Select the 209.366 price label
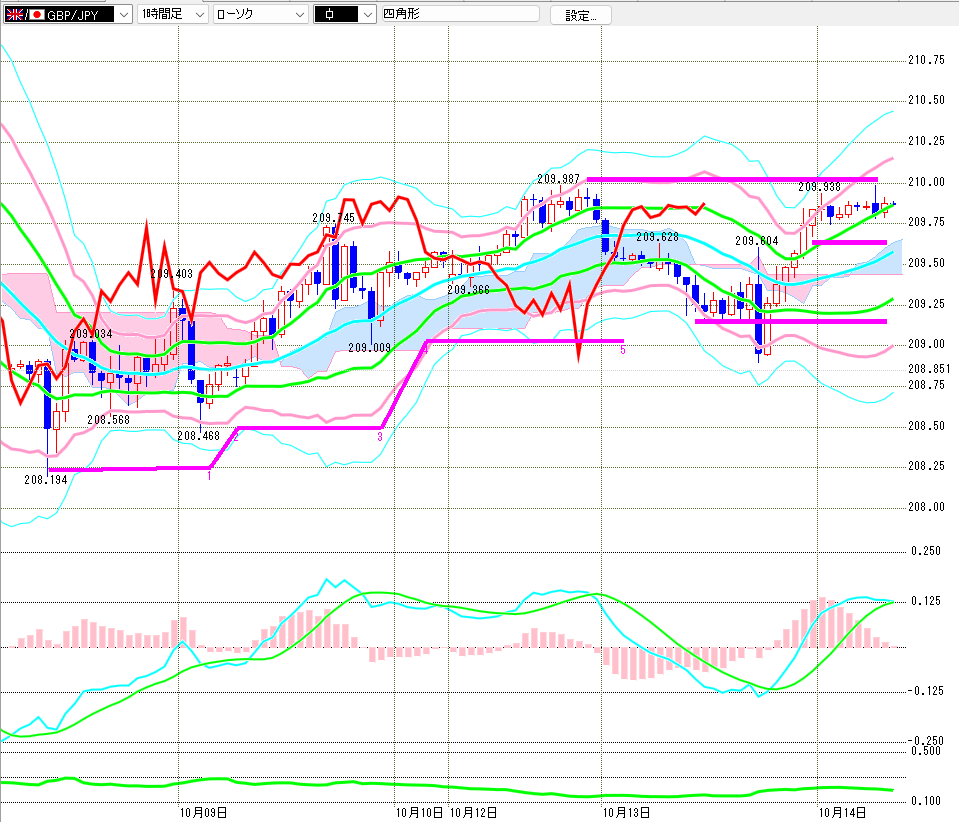The height and width of the screenshot is (822, 959). [468, 290]
